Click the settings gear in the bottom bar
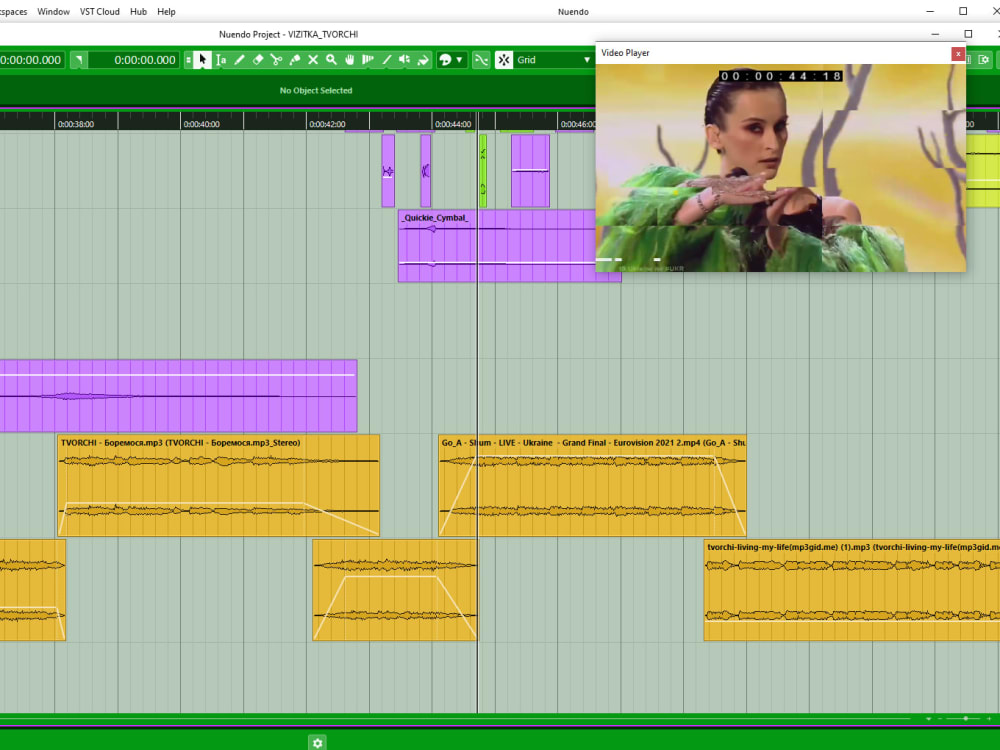 [x=318, y=743]
